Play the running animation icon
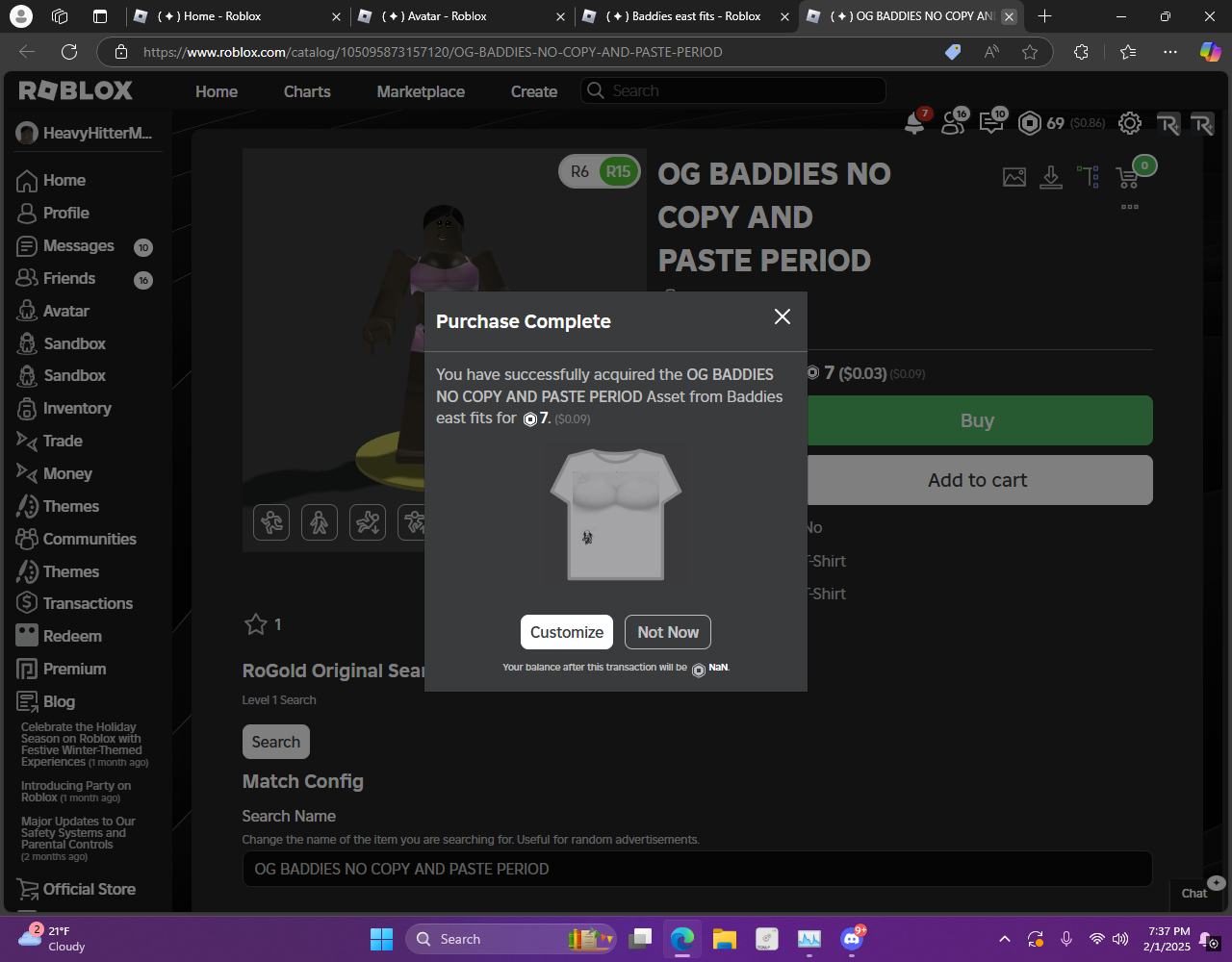 [271, 522]
